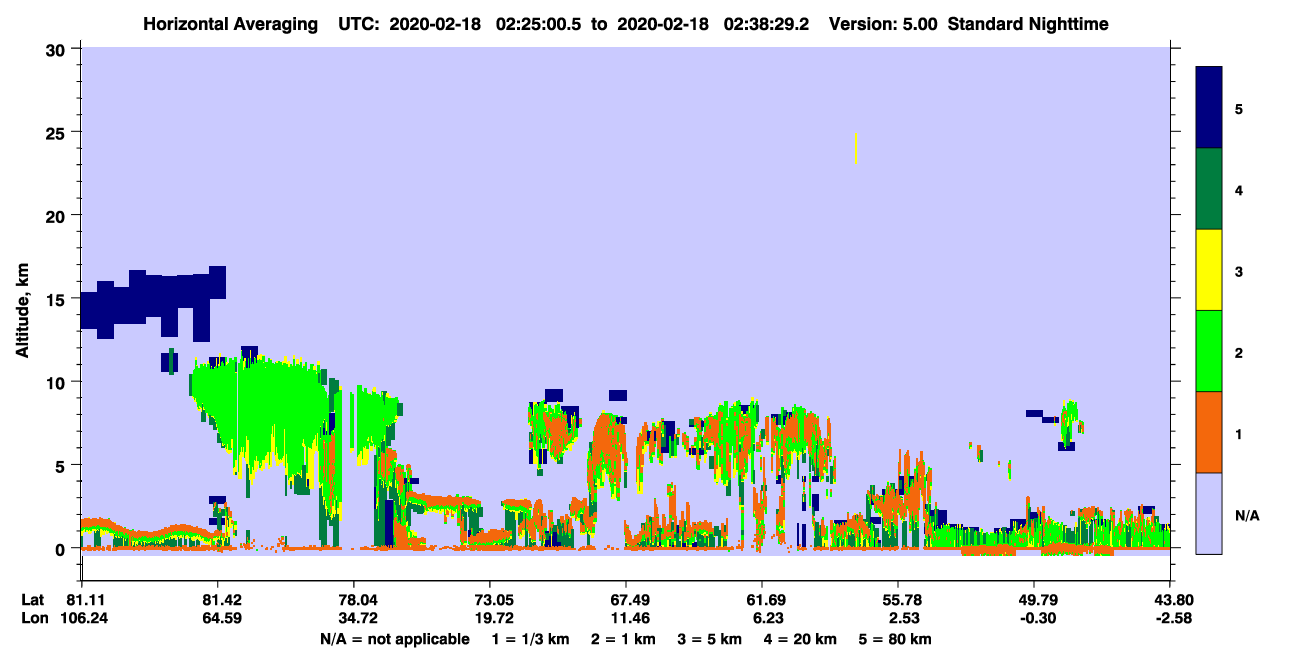Image resolution: width=1300 pixels, height=667 pixels.
Task: Click the dark blue level 5 colorbar segment
Action: [1209, 108]
